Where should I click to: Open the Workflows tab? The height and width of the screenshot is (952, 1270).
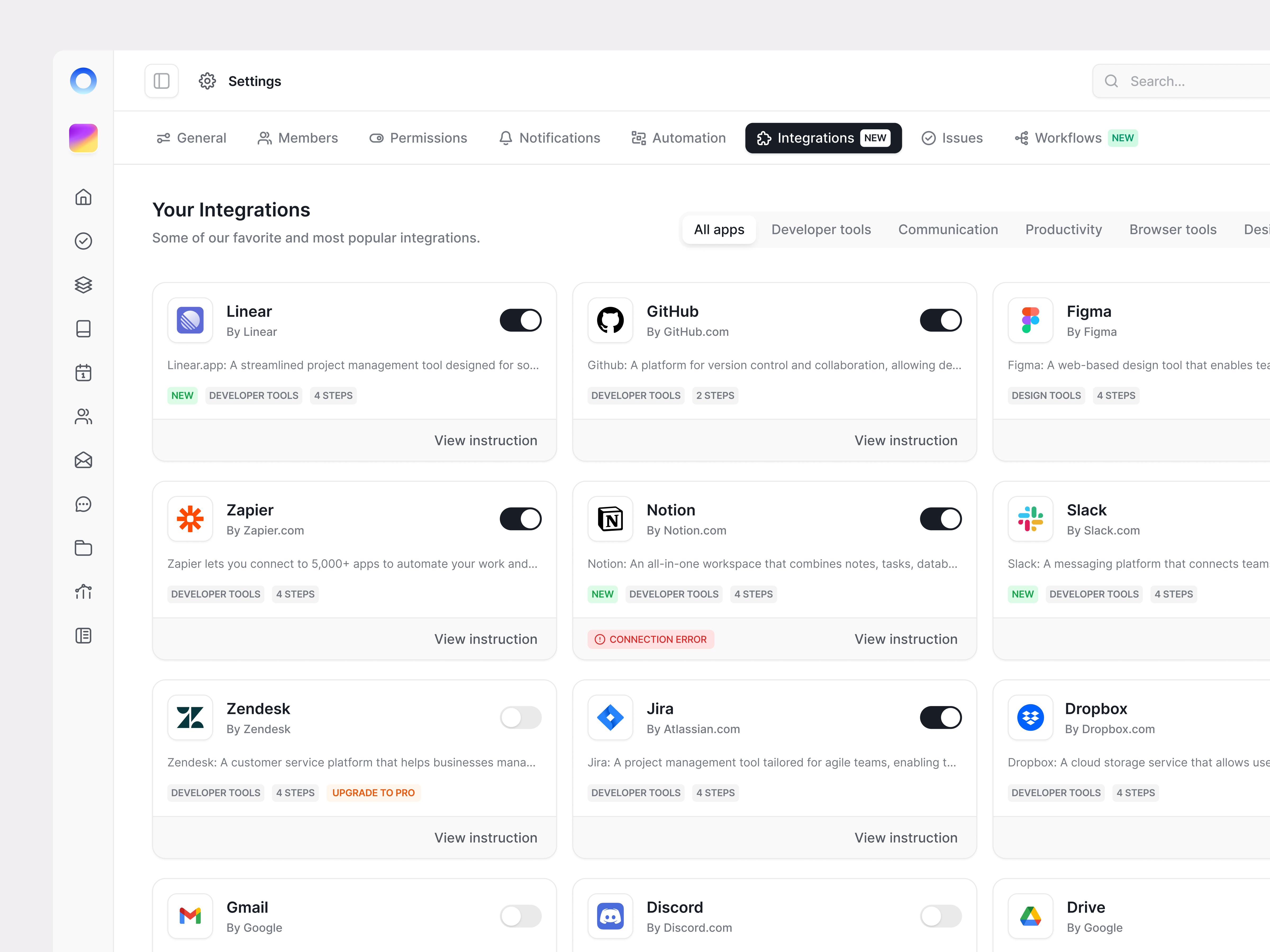coord(1076,138)
